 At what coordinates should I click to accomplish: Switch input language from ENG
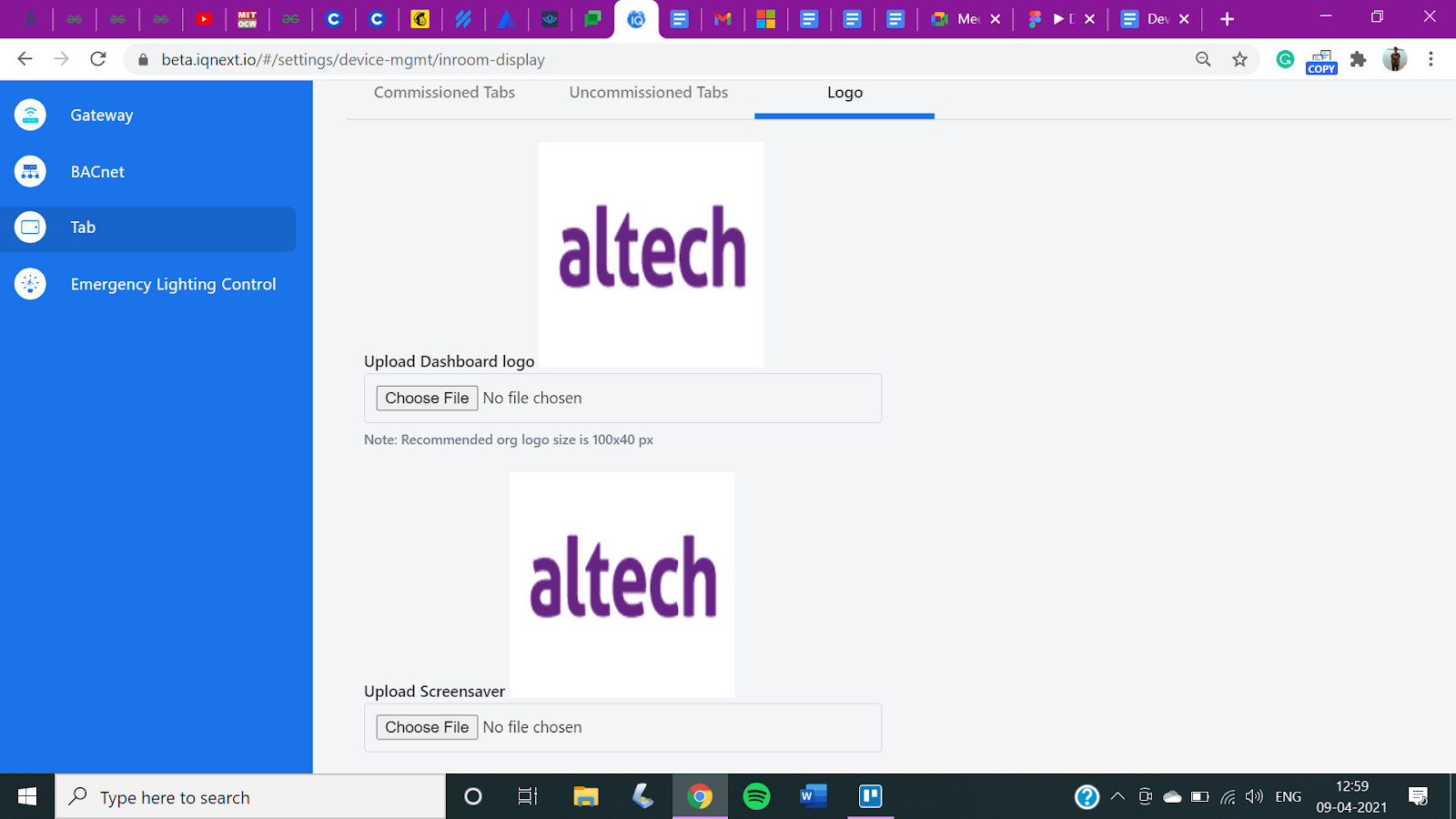[x=1289, y=797]
